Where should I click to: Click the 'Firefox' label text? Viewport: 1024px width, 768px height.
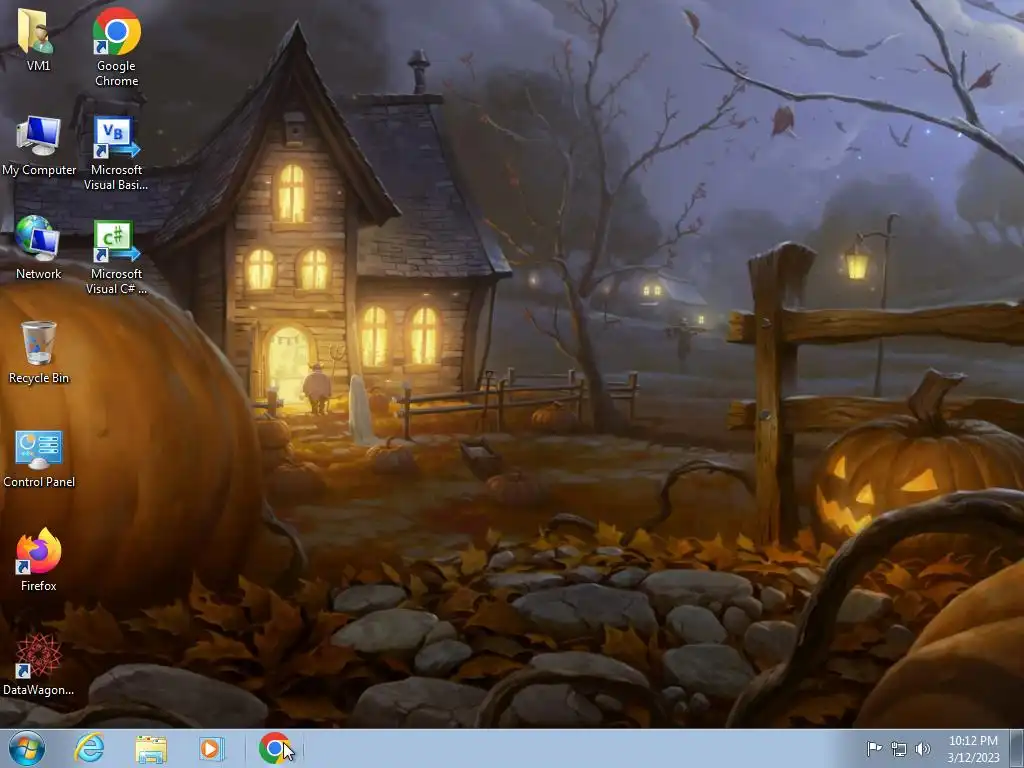pos(39,586)
